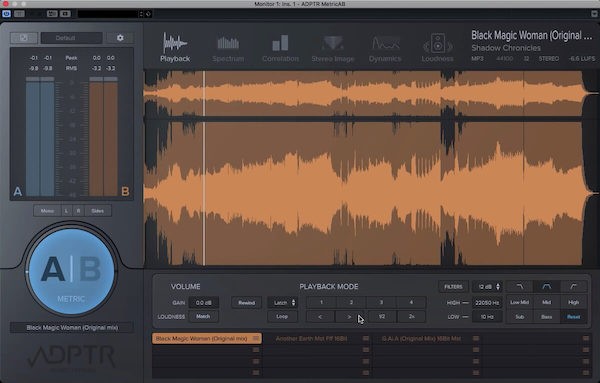Click the Stereo Image icon
Viewport: 600px width, 383px height.
coord(333,43)
